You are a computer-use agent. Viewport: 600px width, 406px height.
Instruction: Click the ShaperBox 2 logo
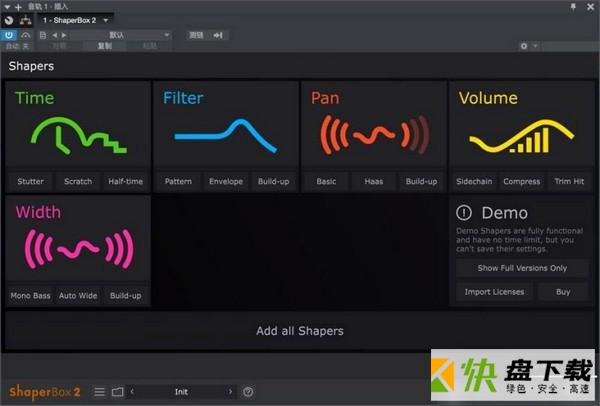point(45,391)
